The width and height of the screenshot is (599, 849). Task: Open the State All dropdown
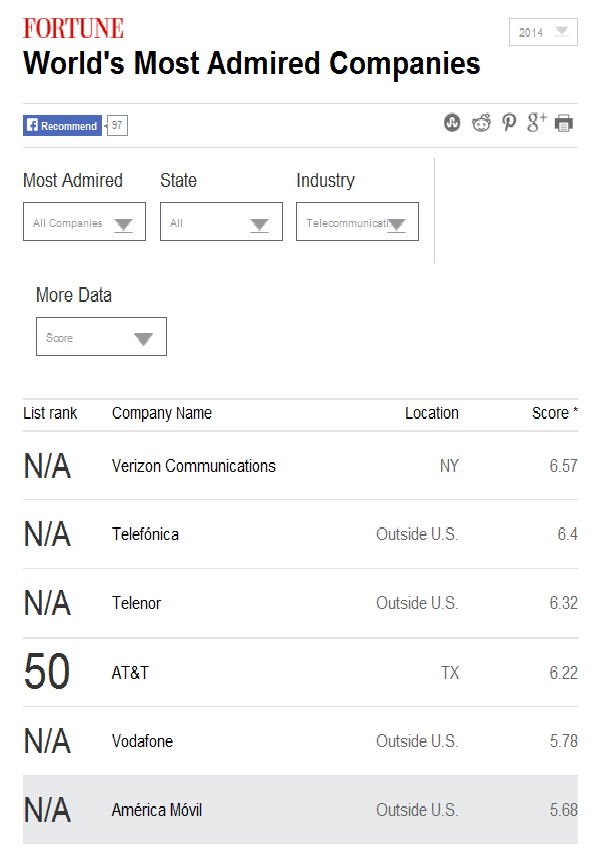(222, 221)
